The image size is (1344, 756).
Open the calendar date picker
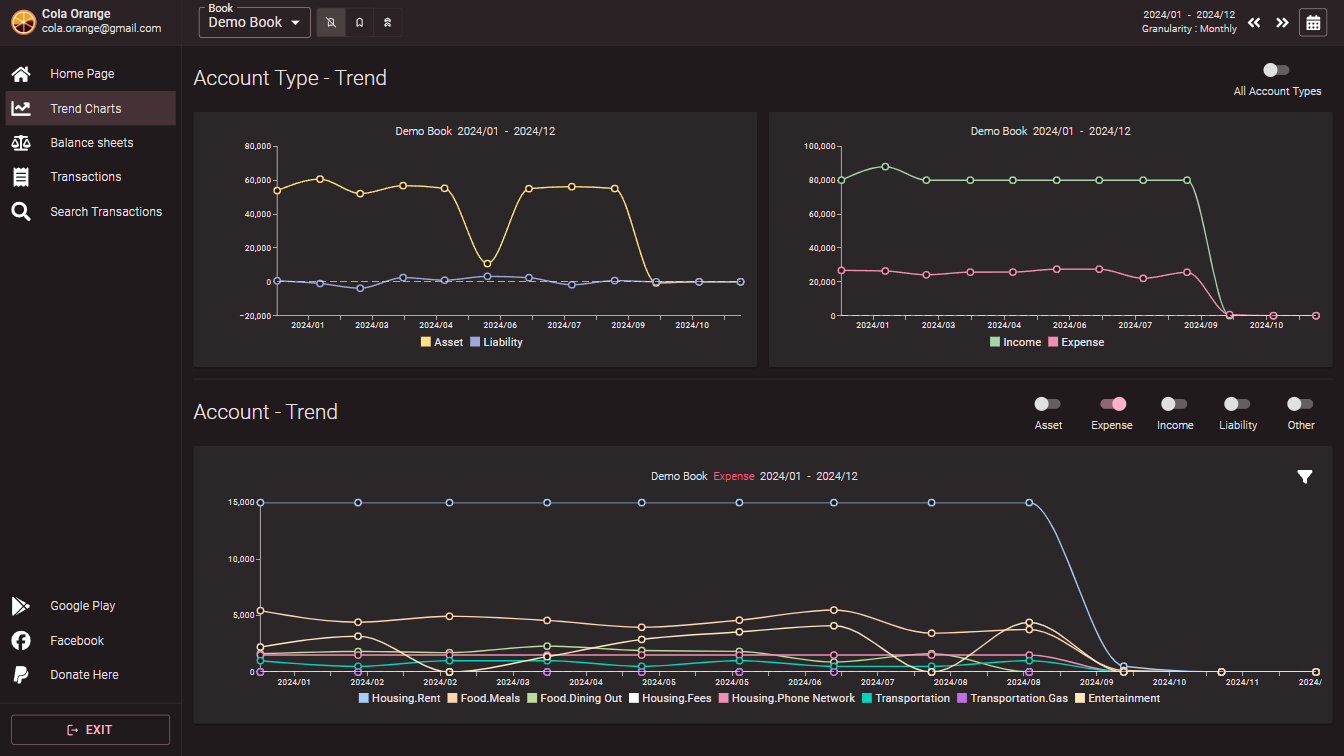point(1313,22)
